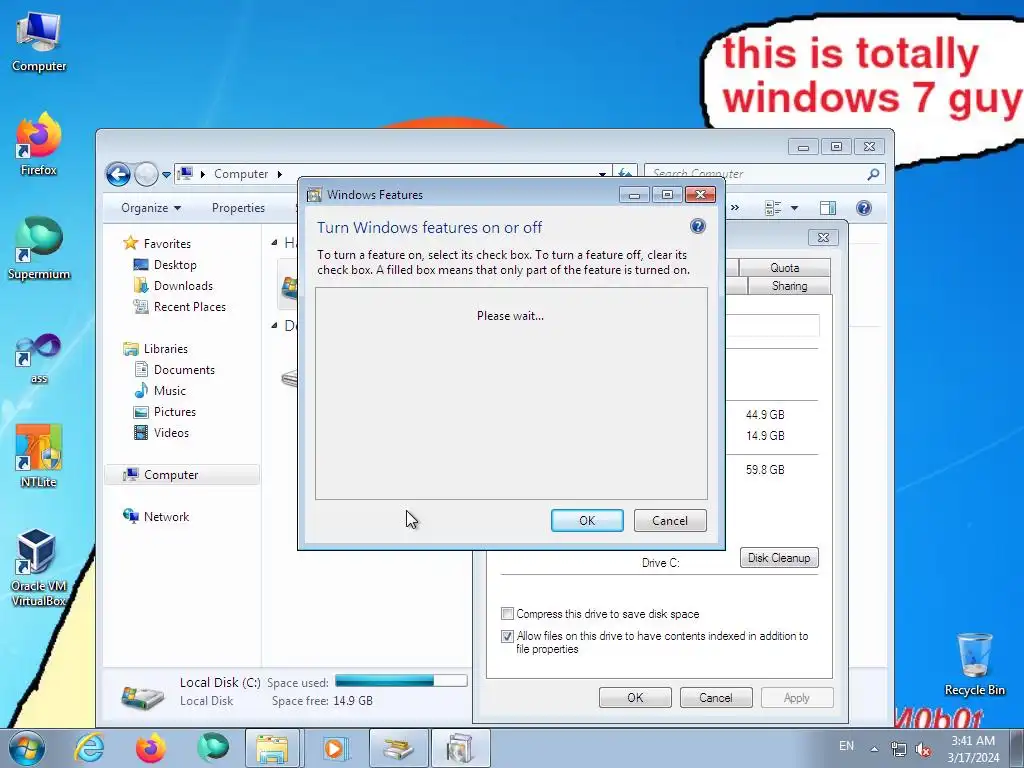
Task: Collapse the Devices with Removable Storage group
Action: 274,325
